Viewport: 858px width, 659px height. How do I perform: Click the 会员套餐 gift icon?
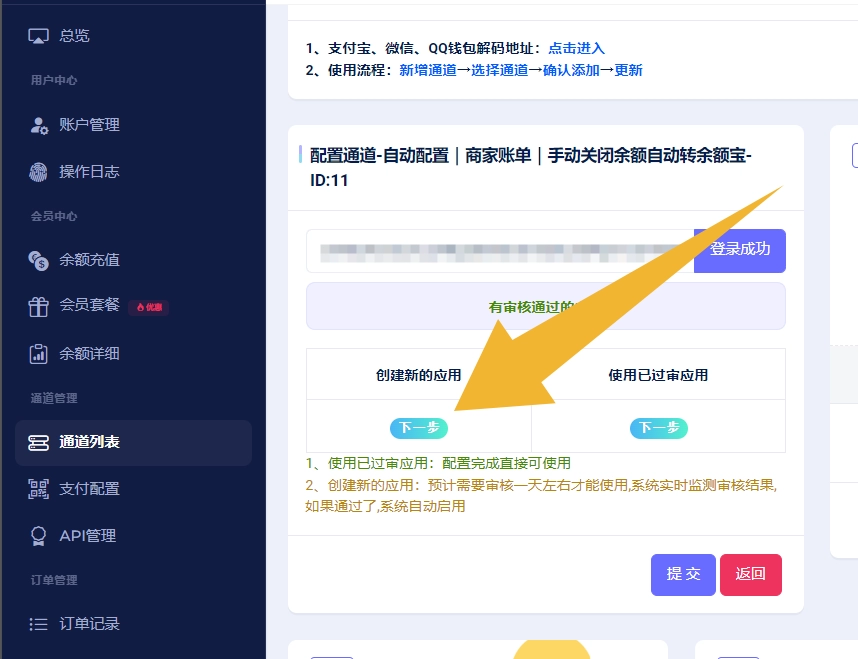tap(38, 306)
